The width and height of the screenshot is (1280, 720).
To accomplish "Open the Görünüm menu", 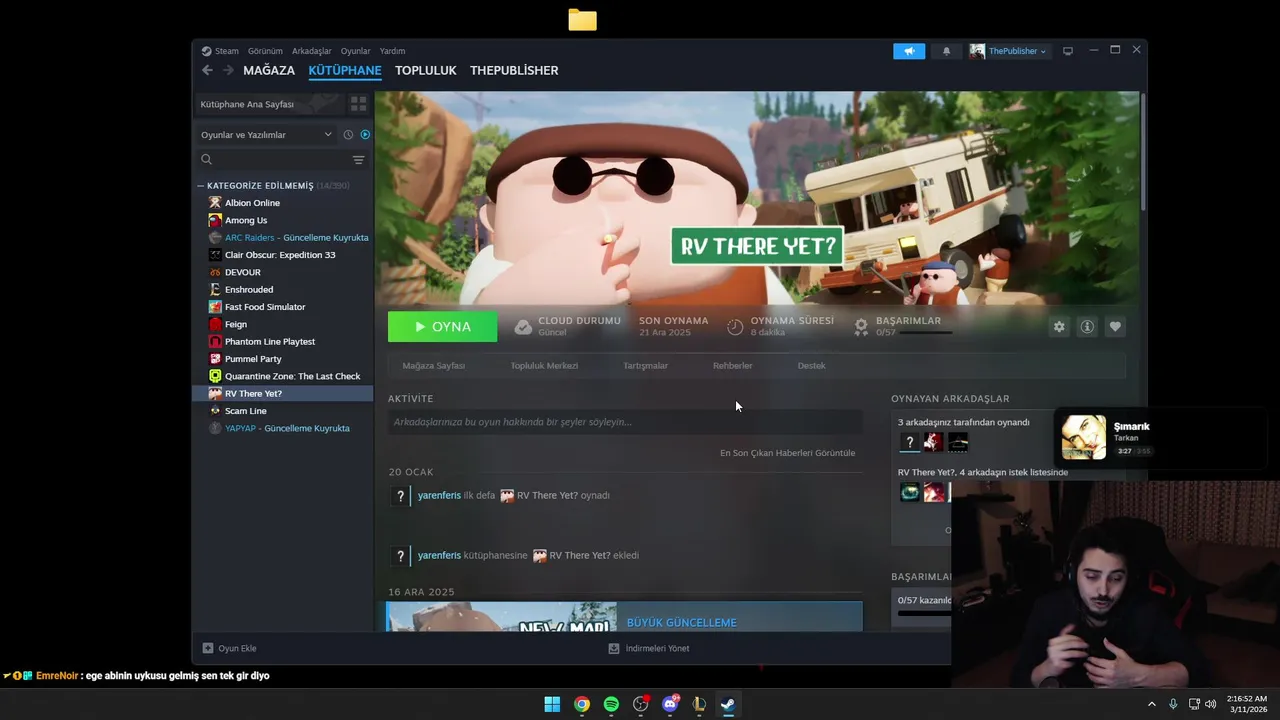I will coord(265,51).
